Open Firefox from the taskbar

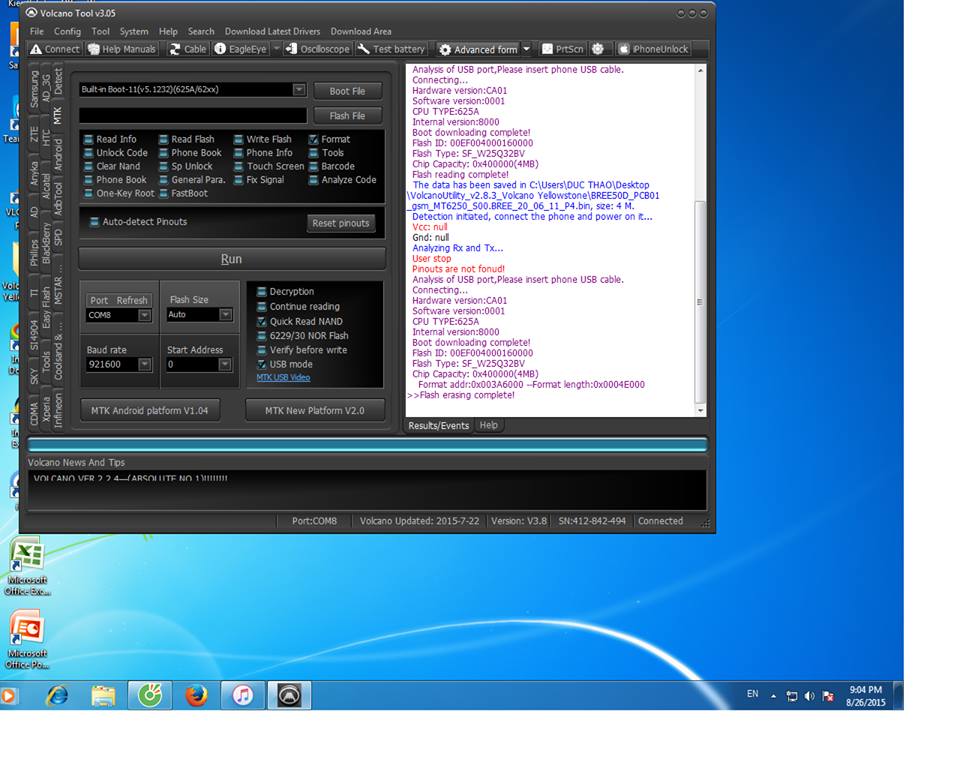[196, 696]
